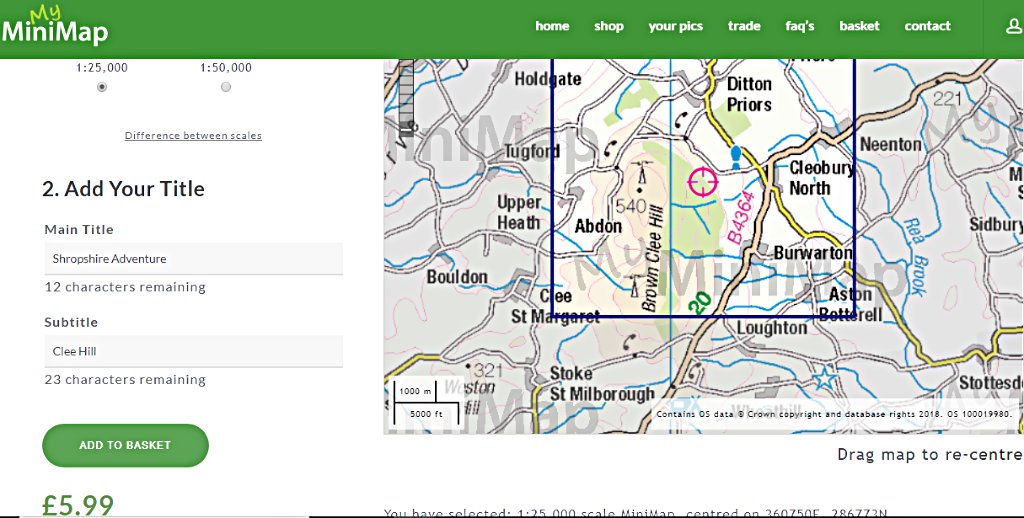Click the Bouldon map label
The width and height of the screenshot is (1024, 518).
click(x=457, y=277)
